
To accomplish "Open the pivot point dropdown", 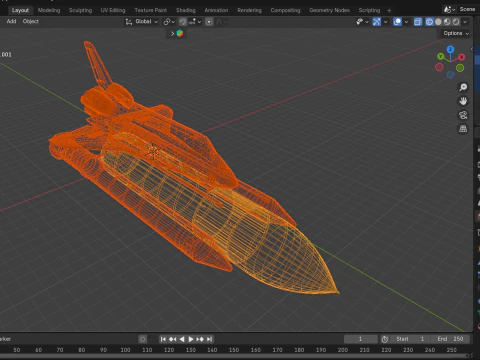I will coord(169,22).
